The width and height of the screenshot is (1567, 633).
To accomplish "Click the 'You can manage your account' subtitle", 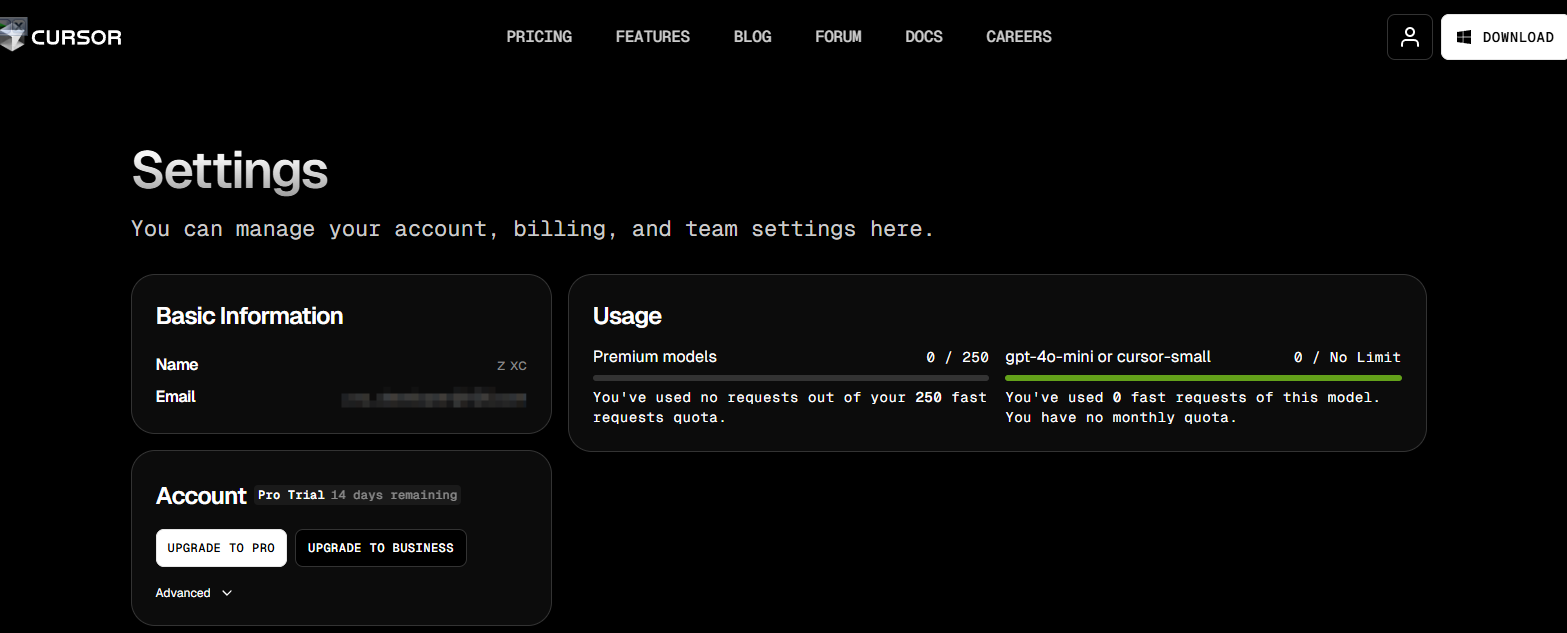I will [x=533, y=229].
